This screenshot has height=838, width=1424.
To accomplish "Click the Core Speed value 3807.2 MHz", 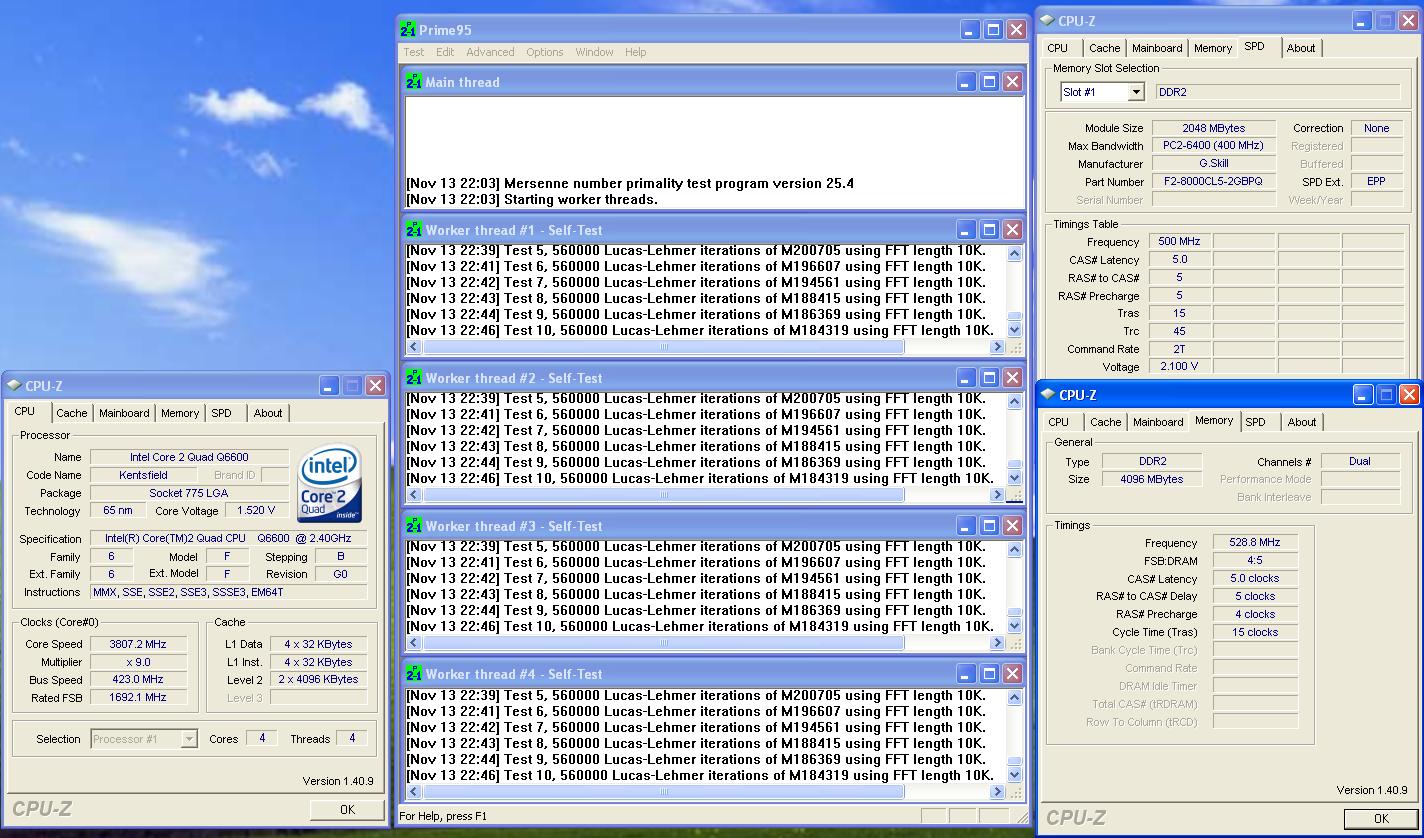I will pos(138,644).
